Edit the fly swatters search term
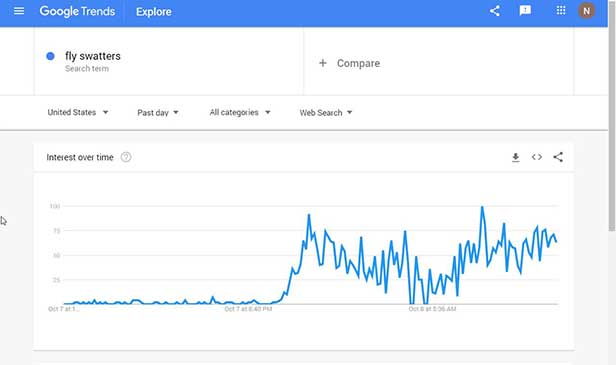 click(x=93, y=56)
